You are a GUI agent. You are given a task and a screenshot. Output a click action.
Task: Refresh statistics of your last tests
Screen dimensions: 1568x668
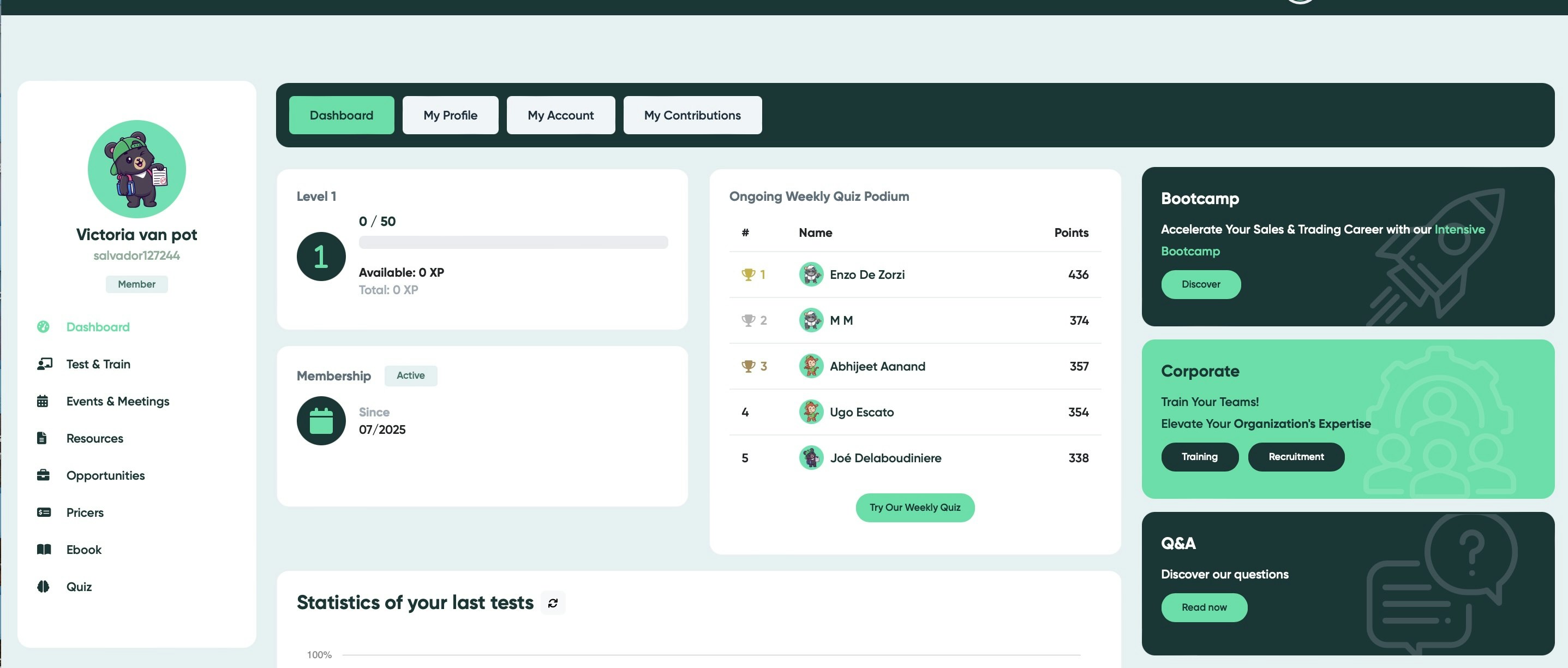[553, 603]
